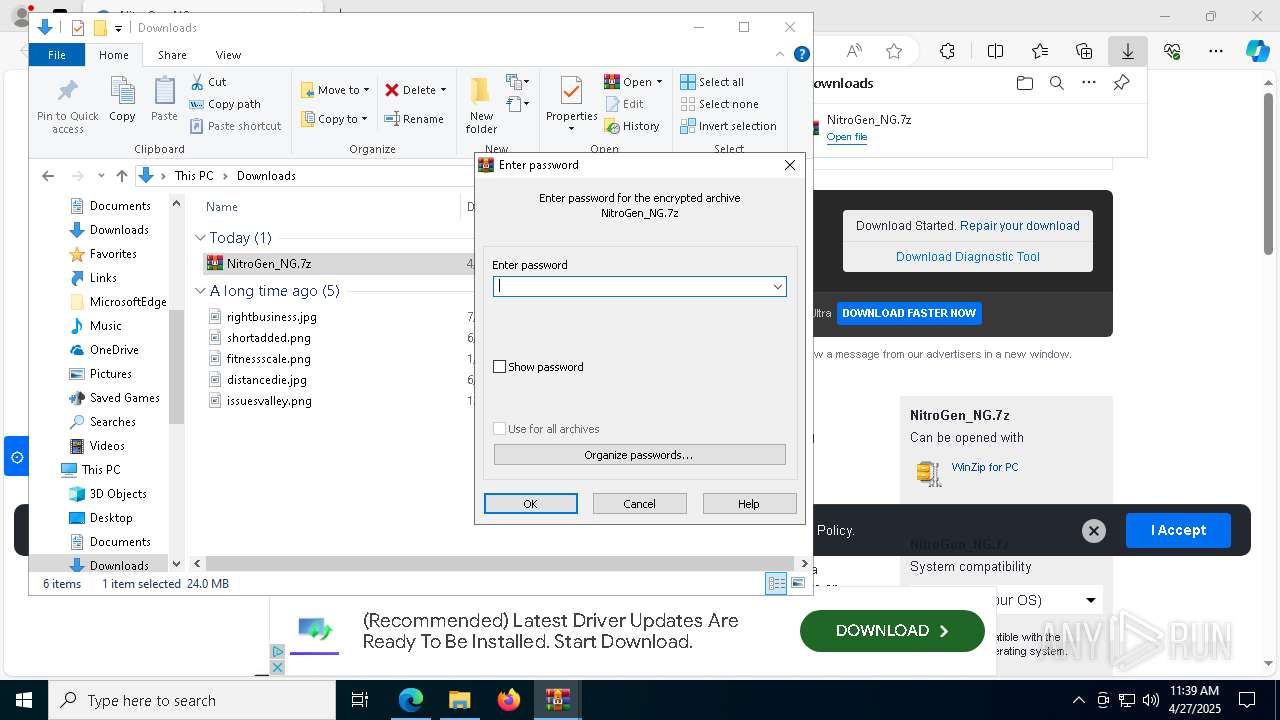Image resolution: width=1280 pixels, height=720 pixels.
Task: Click the Organize passwords button
Action: [x=640, y=455]
